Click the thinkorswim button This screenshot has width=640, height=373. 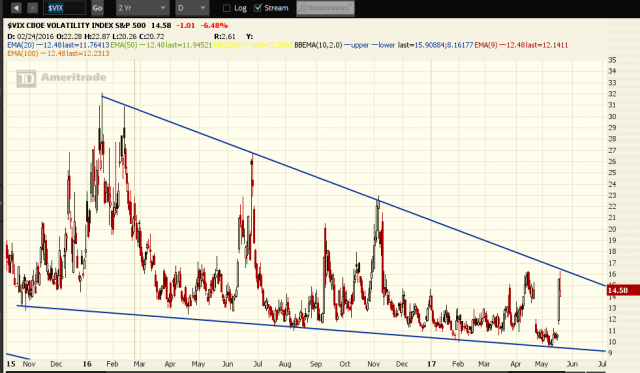tap(325, 8)
